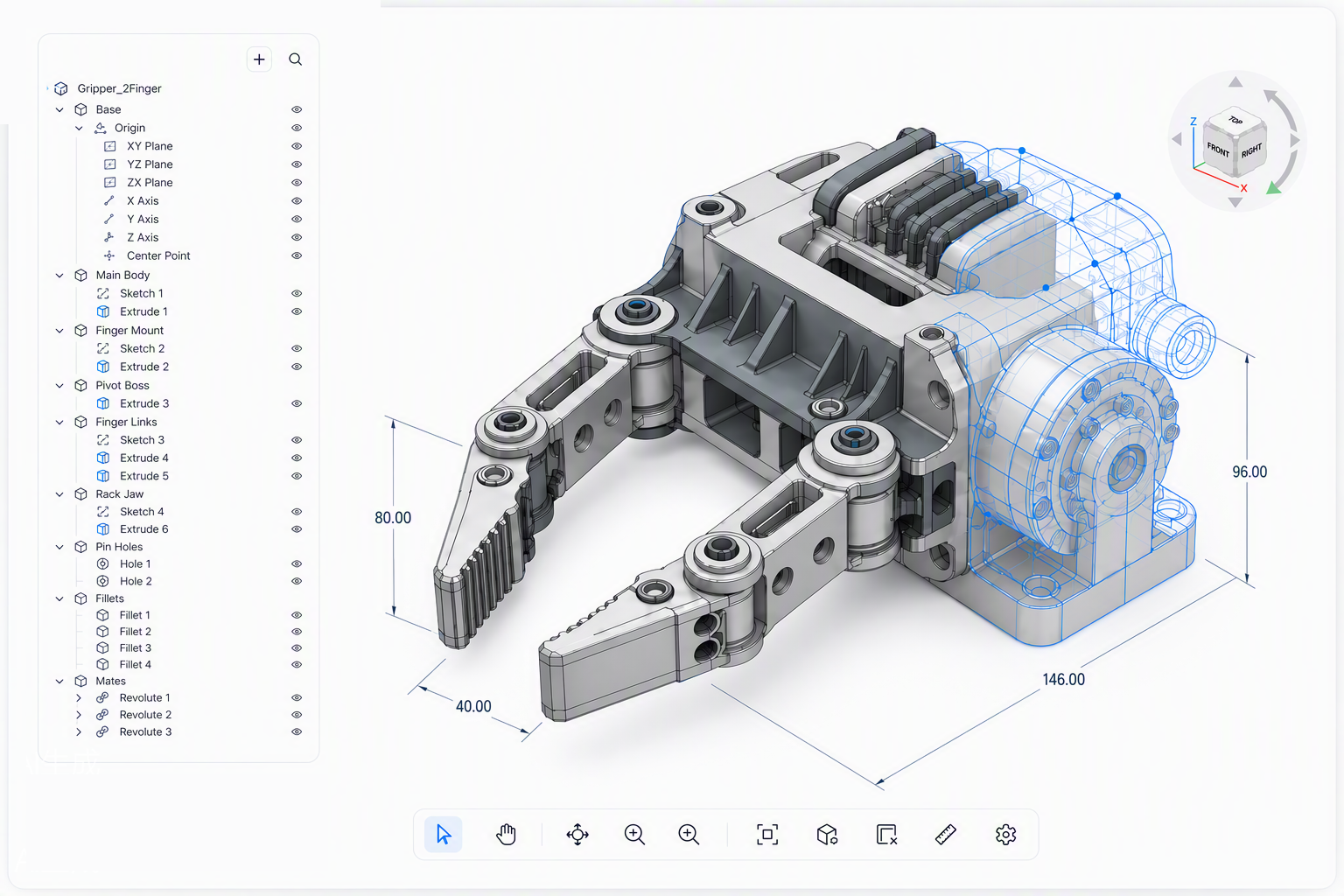Hide Sketch 3 with its eye icon

297,440
